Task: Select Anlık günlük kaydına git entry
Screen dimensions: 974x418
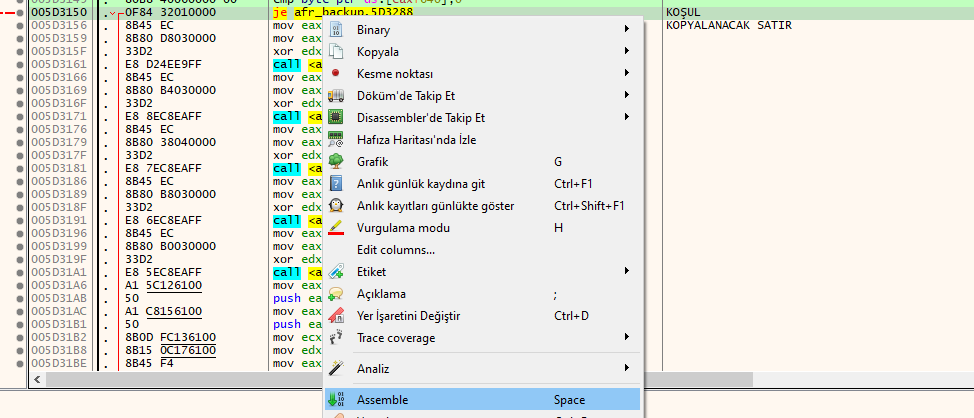Action: tap(482, 184)
